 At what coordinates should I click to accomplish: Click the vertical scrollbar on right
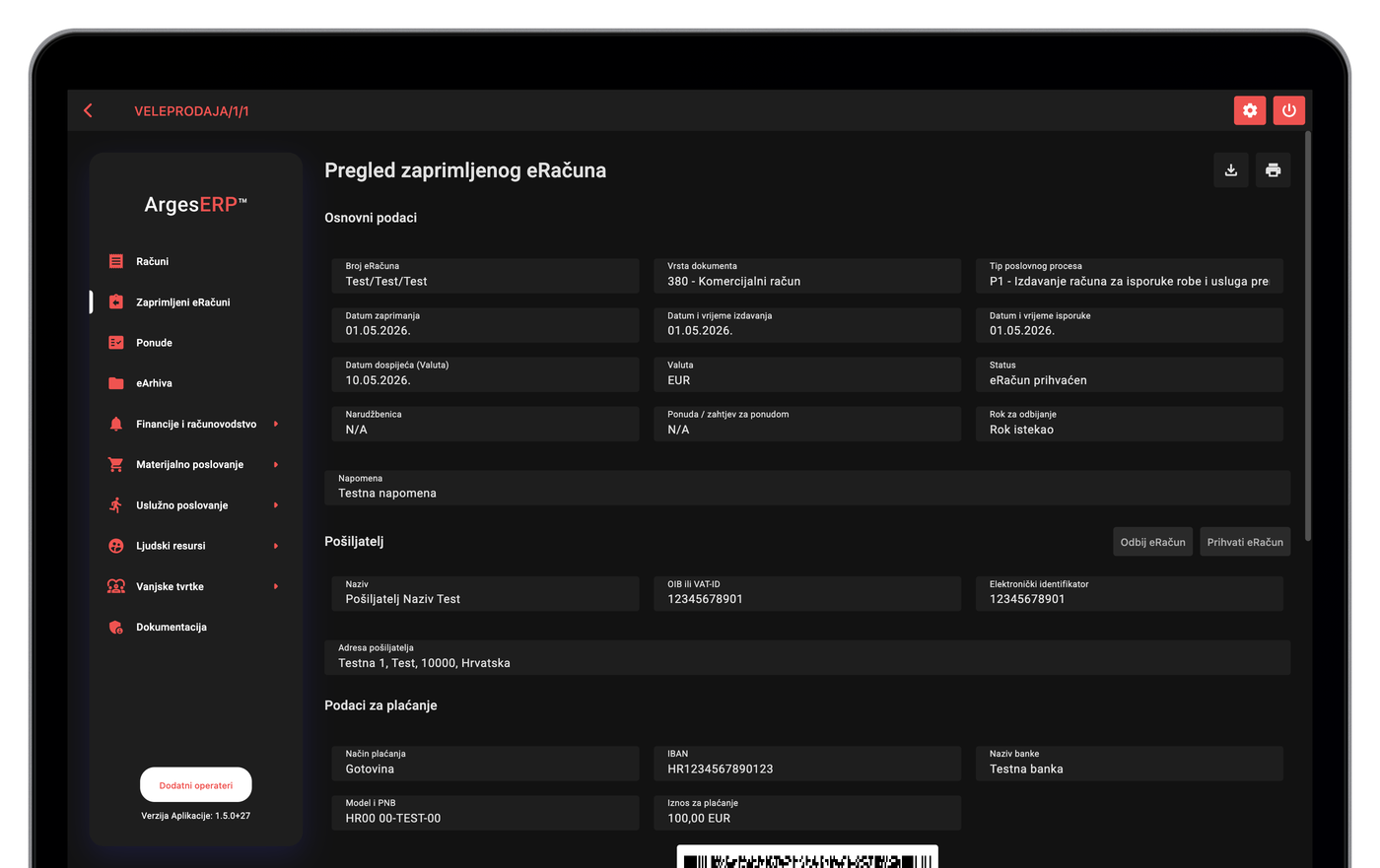pos(1308,335)
